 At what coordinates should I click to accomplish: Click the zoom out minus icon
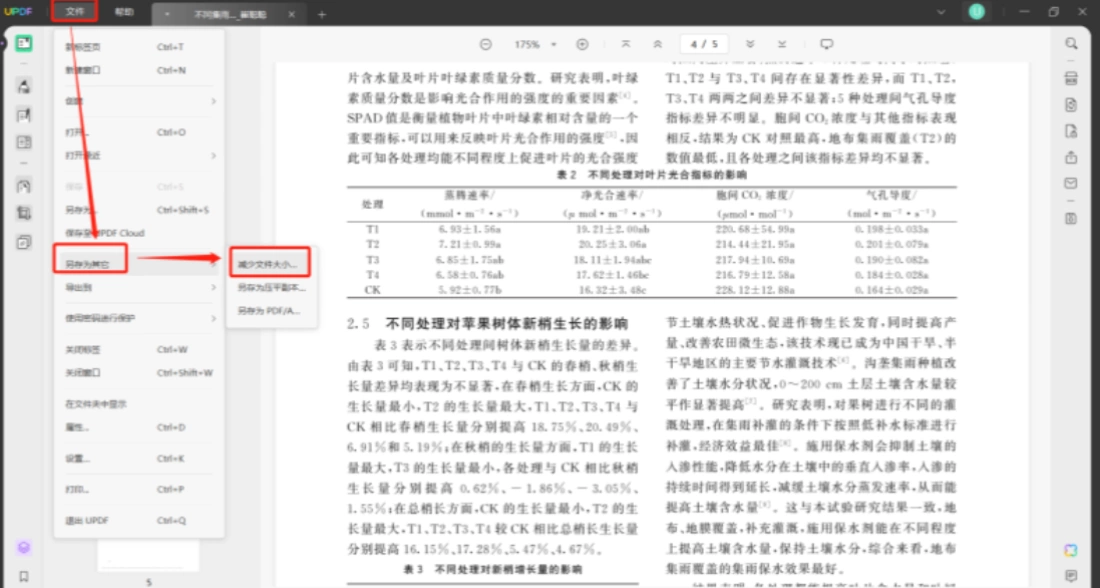[485, 44]
